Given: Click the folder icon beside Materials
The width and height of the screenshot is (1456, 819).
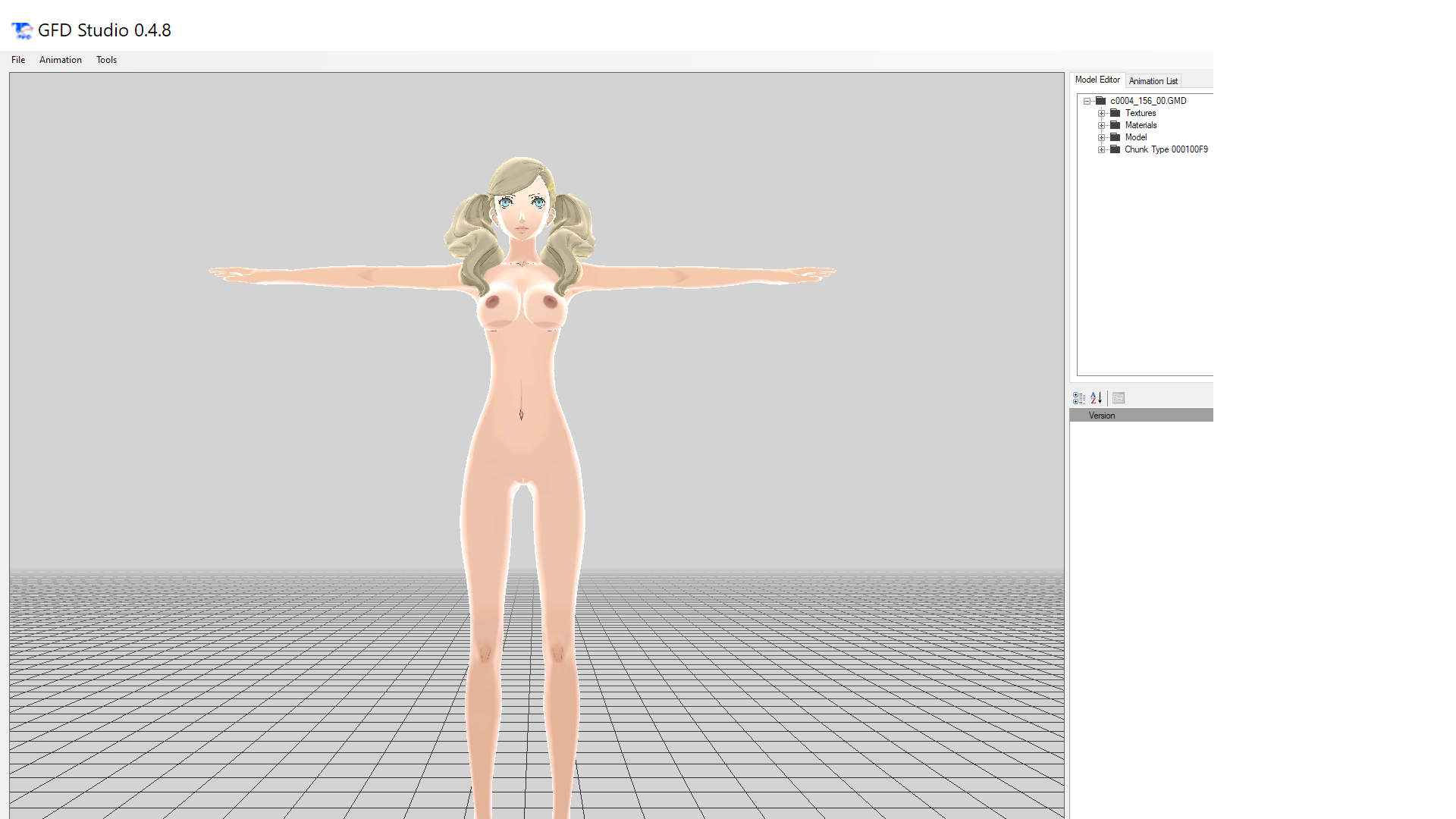Looking at the screenshot, I should 1115,124.
